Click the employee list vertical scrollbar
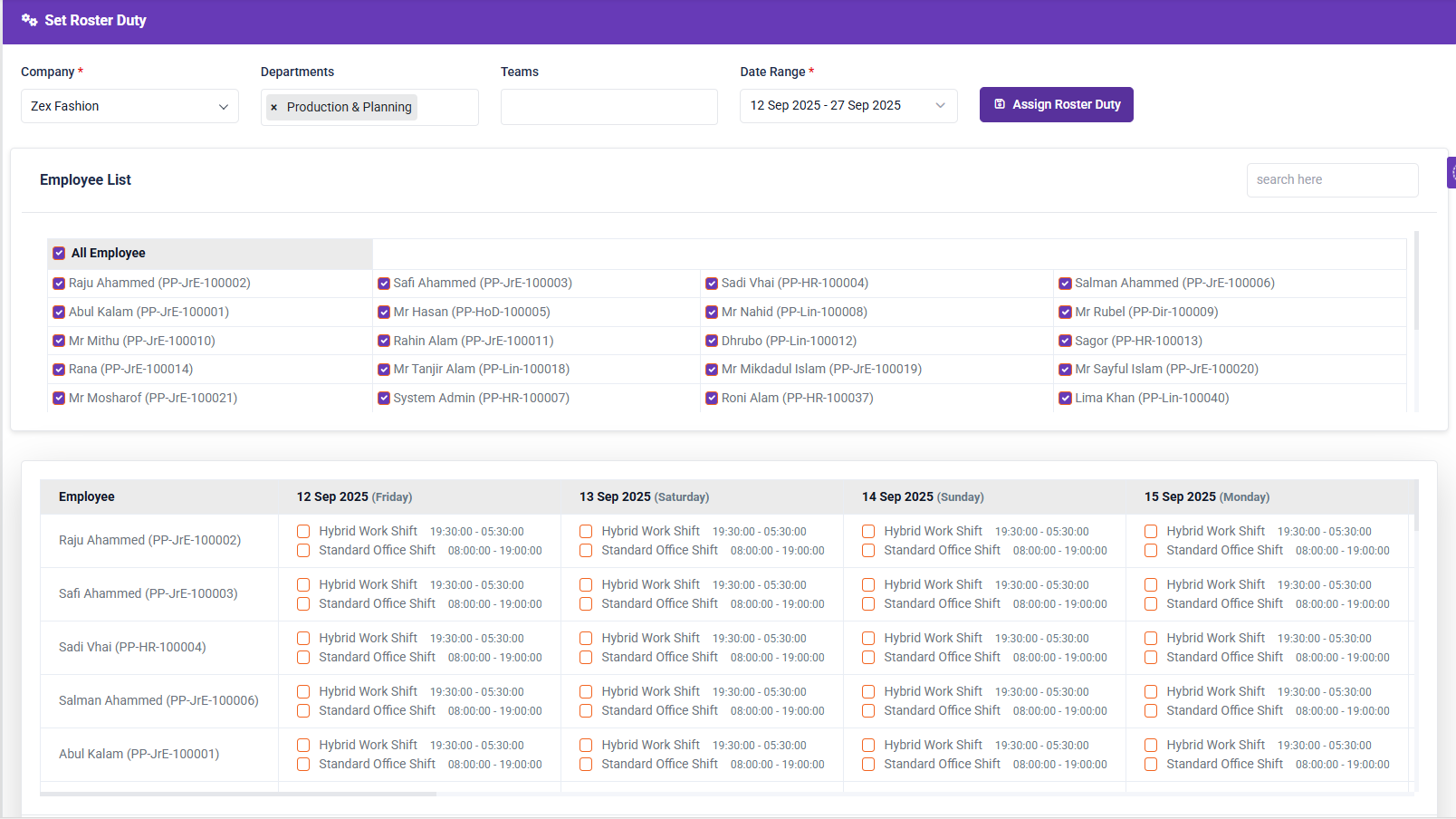 1416,281
